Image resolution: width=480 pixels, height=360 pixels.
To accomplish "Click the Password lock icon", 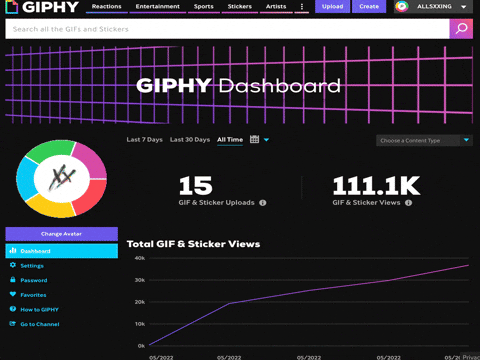I will [13, 280].
